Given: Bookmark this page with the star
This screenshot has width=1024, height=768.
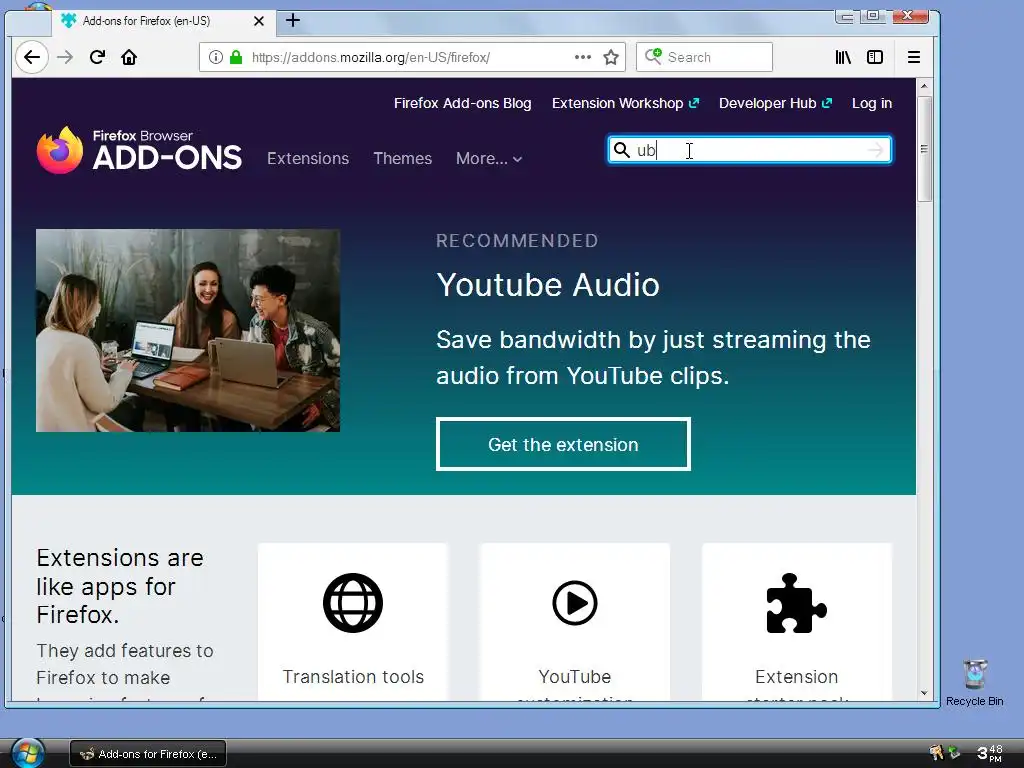Looking at the screenshot, I should tap(611, 57).
